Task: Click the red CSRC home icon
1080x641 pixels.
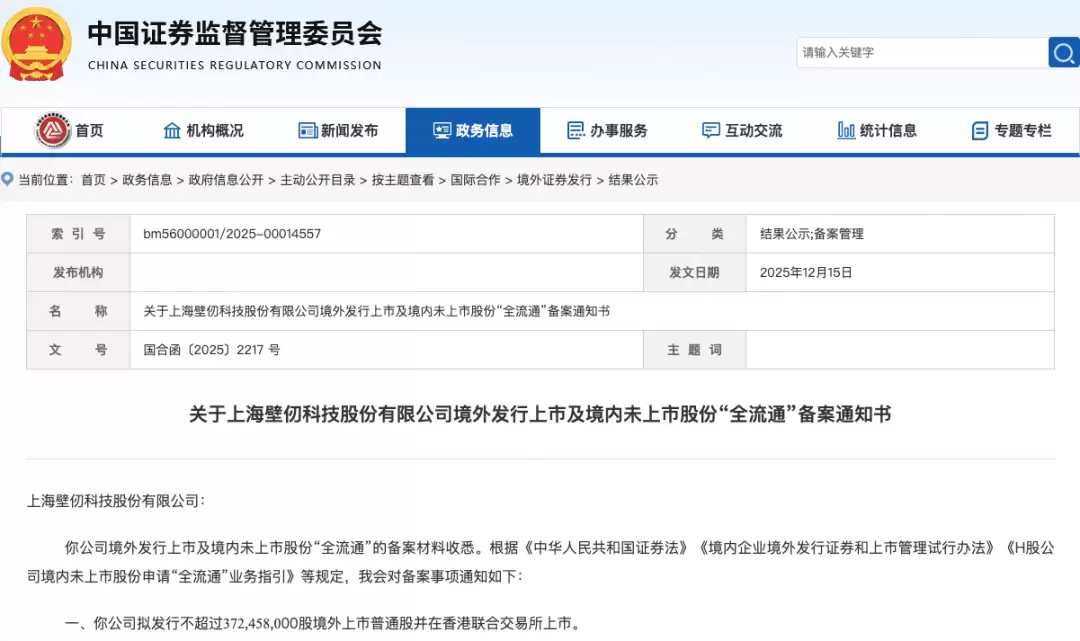Action: click(x=52, y=130)
